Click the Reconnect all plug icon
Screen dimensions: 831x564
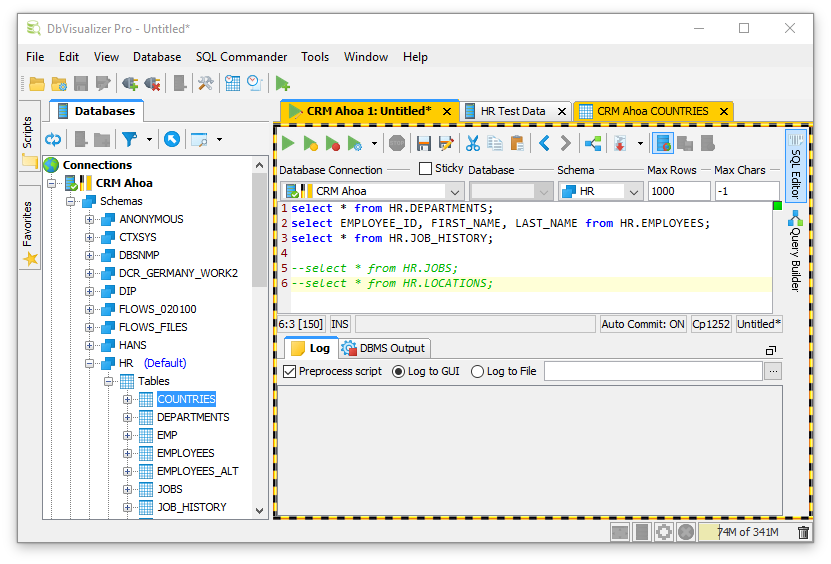(x=129, y=84)
